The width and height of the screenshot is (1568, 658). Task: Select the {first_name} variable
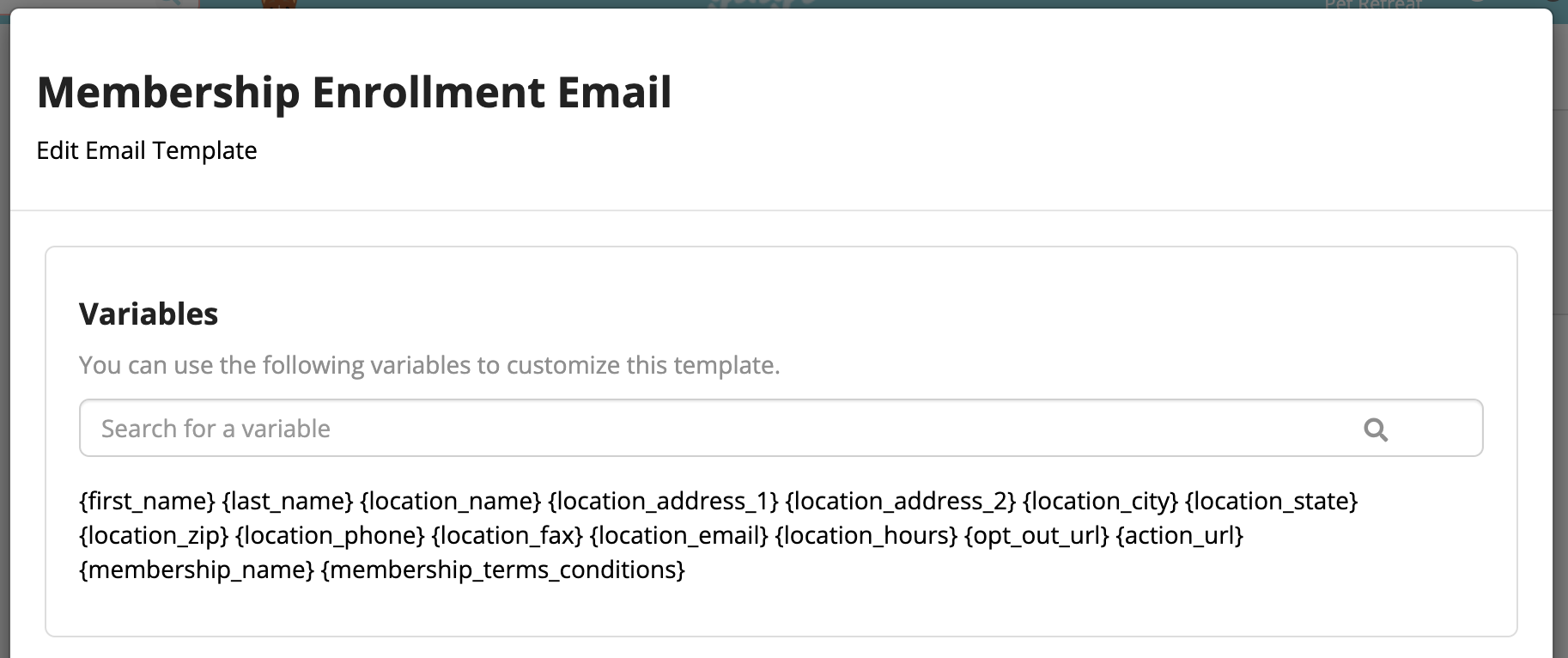(x=147, y=501)
